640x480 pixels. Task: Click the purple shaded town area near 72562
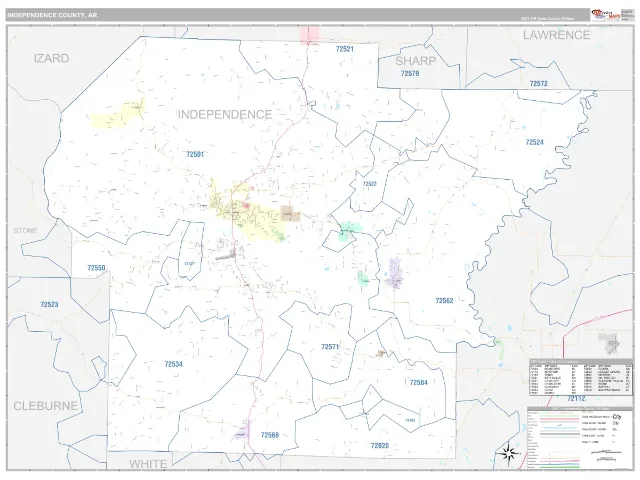pyautogui.click(x=394, y=273)
